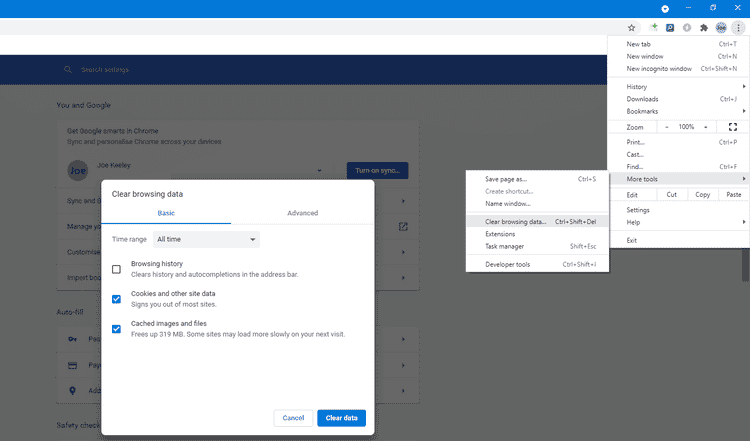Open the three-dot Chrome menu button
The width and height of the screenshot is (750, 441).
tap(738, 28)
